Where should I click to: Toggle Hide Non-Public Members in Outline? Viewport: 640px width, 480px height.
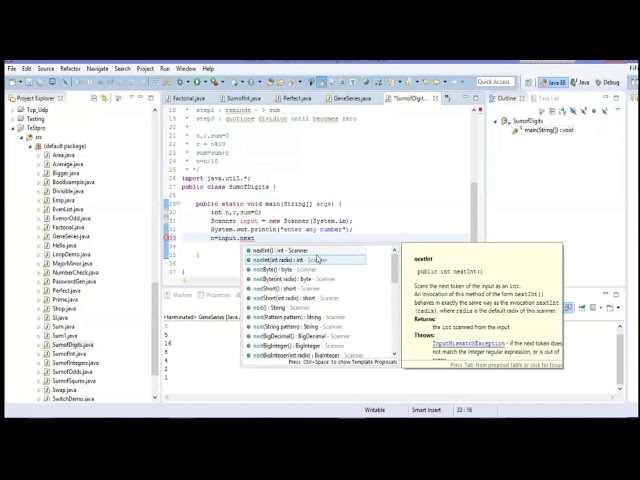tap(594, 111)
